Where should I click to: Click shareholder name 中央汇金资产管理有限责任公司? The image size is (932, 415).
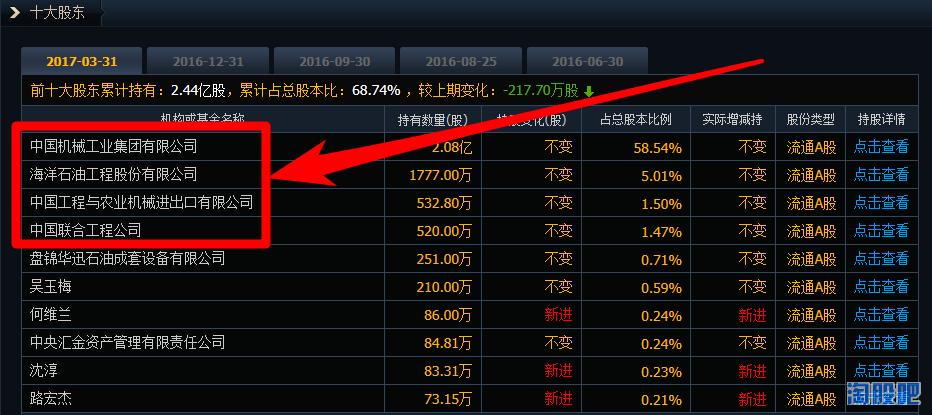(x=128, y=342)
